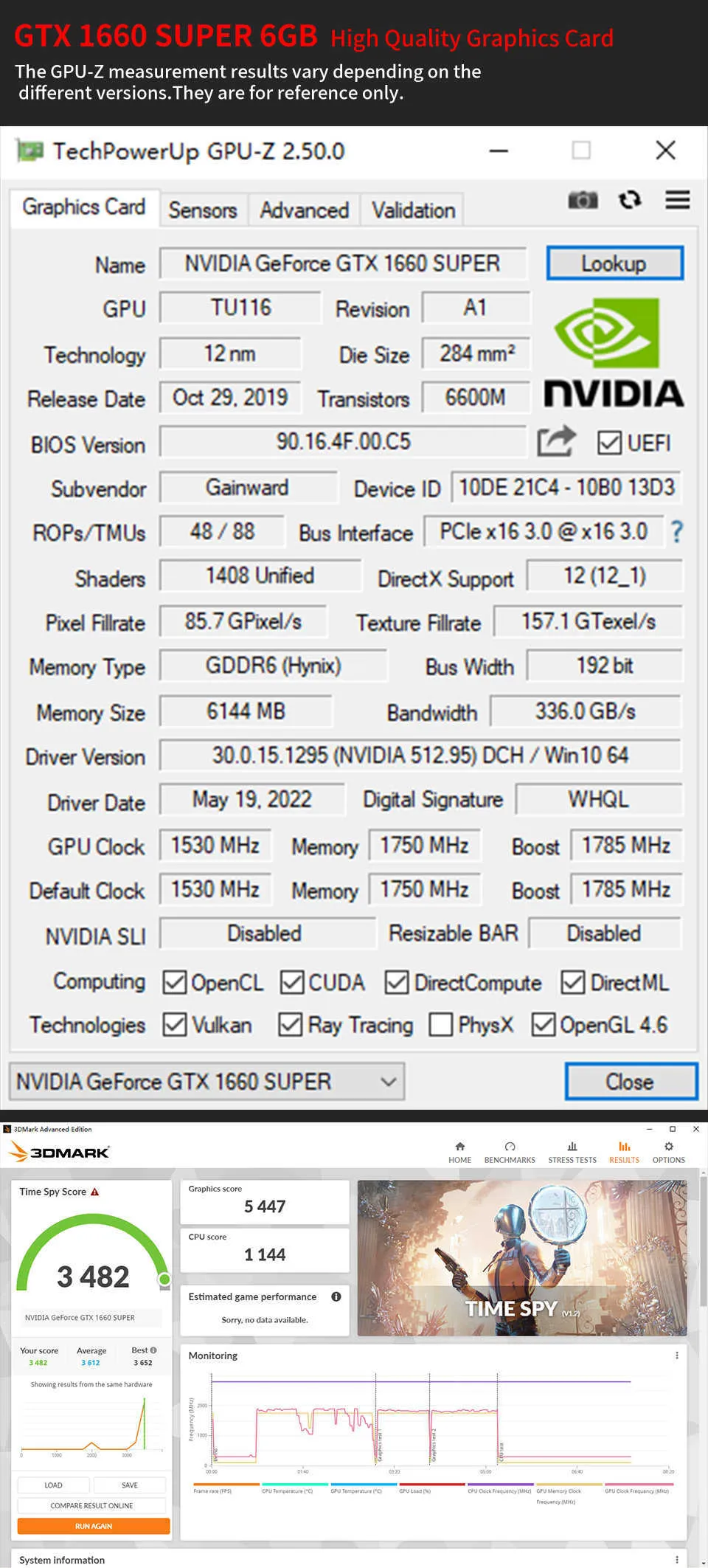Click the TIME SPY benchmark thumbnail
The height and width of the screenshot is (1568, 708).
[522, 1258]
